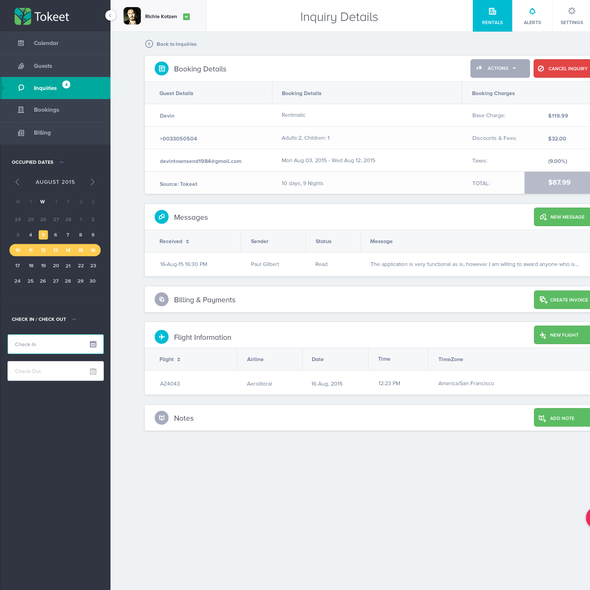Click the Calendar sidebar icon
590x590 pixels.
tap(21, 43)
